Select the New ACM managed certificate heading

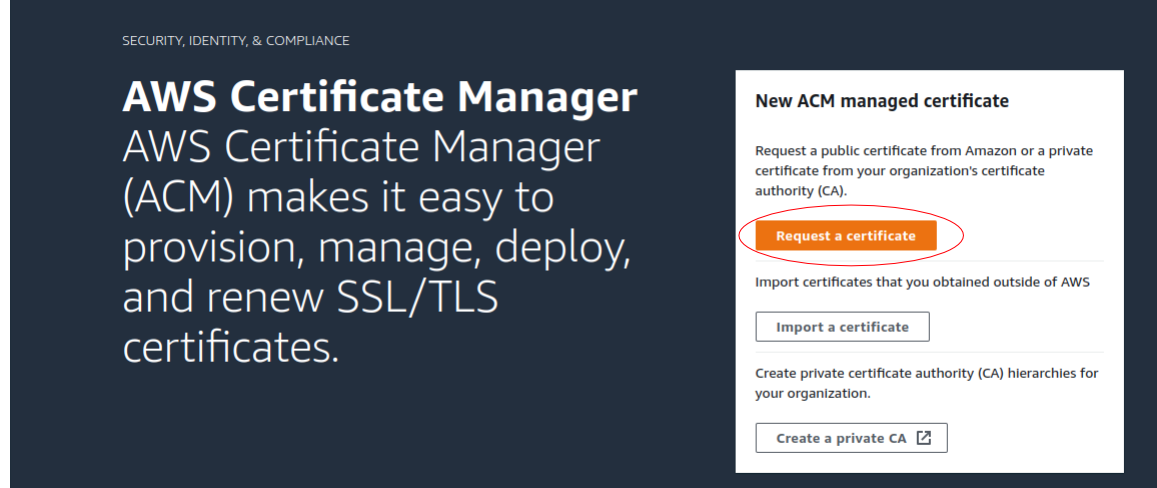click(x=882, y=101)
